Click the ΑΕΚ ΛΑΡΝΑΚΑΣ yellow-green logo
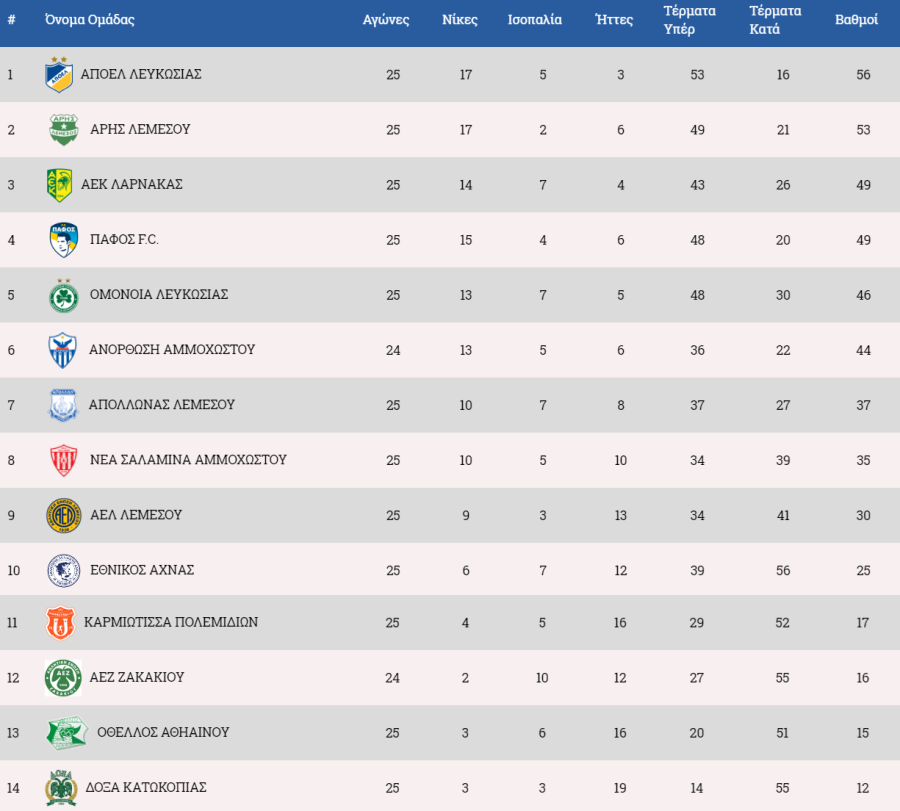The image size is (900, 811). click(60, 185)
